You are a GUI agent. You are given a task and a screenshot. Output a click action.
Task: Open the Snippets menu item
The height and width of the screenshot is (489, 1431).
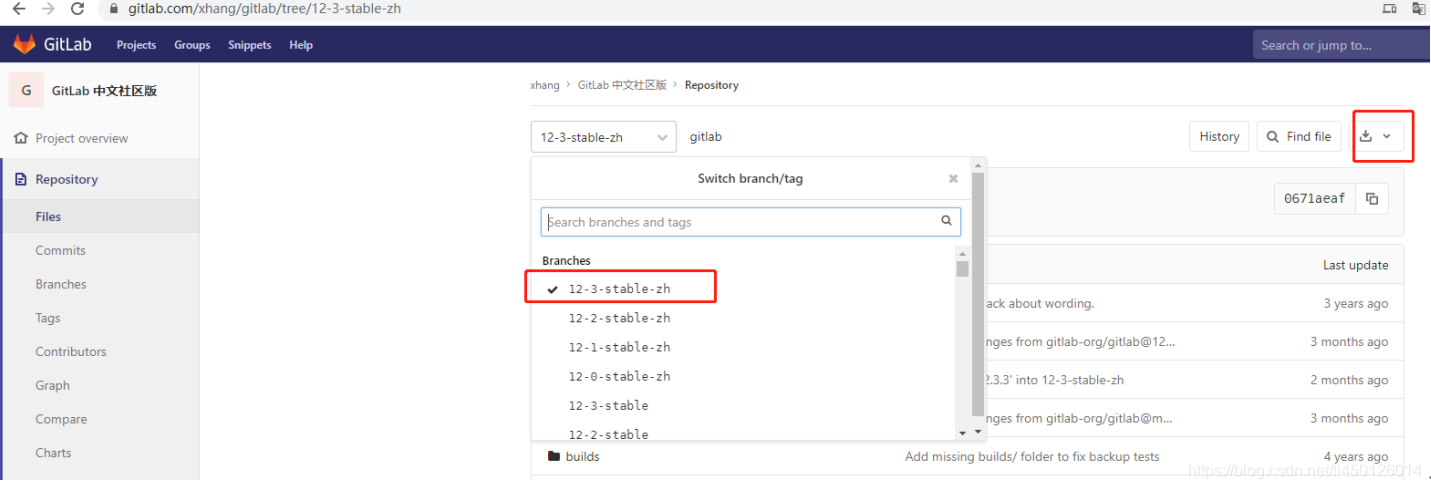coord(249,45)
